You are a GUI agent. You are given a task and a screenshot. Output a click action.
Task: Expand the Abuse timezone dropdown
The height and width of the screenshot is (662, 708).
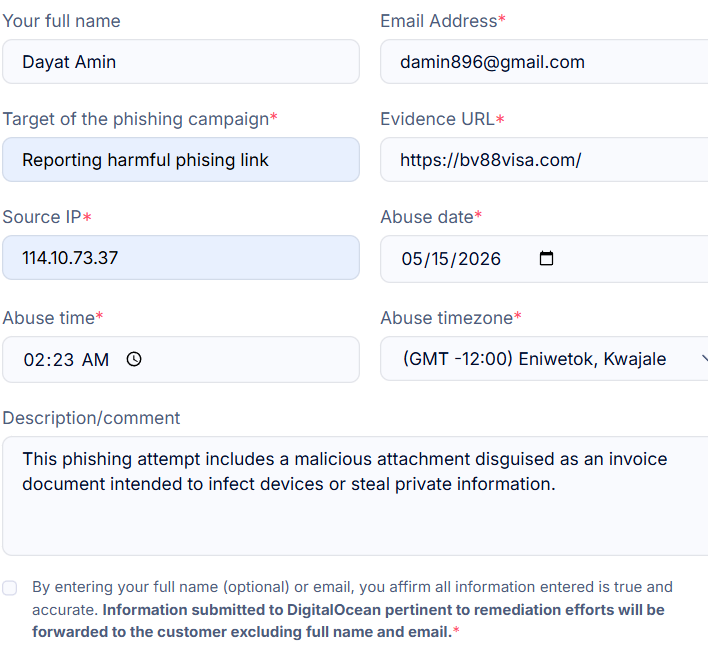(544, 359)
